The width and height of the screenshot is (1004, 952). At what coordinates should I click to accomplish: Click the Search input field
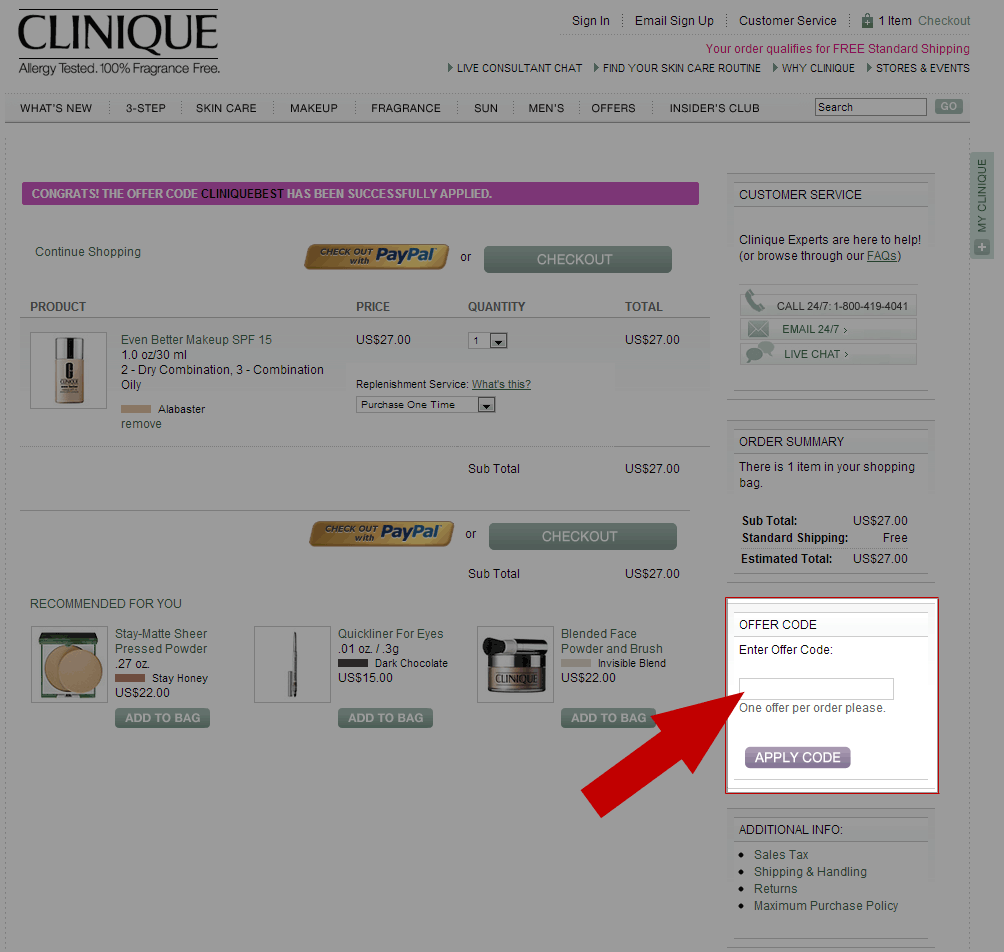coord(871,107)
